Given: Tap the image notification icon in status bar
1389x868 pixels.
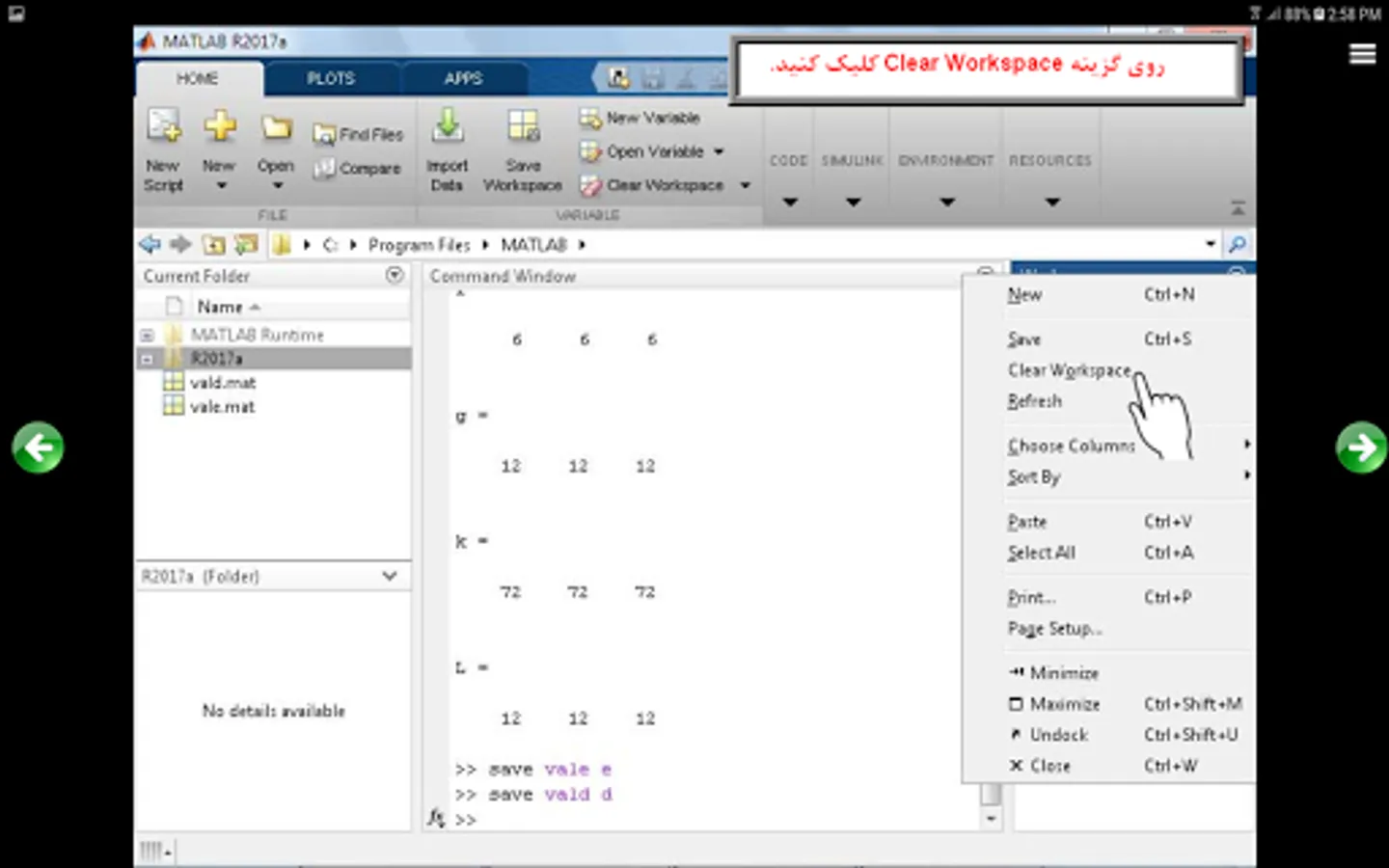Looking at the screenshot, I should [16, 14].
